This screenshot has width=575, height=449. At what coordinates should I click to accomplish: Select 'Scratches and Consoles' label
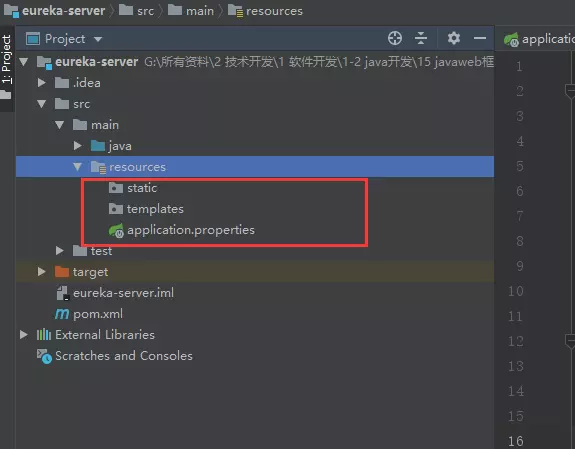coord(124,356)
